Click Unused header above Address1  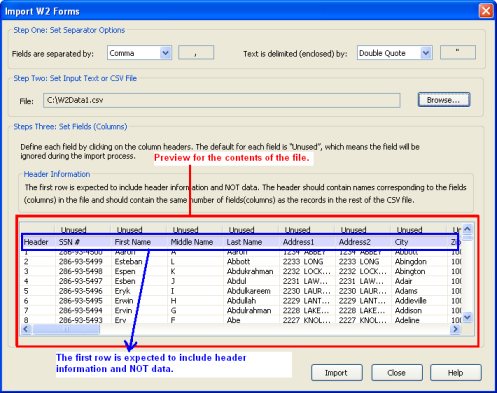point(307,229)
